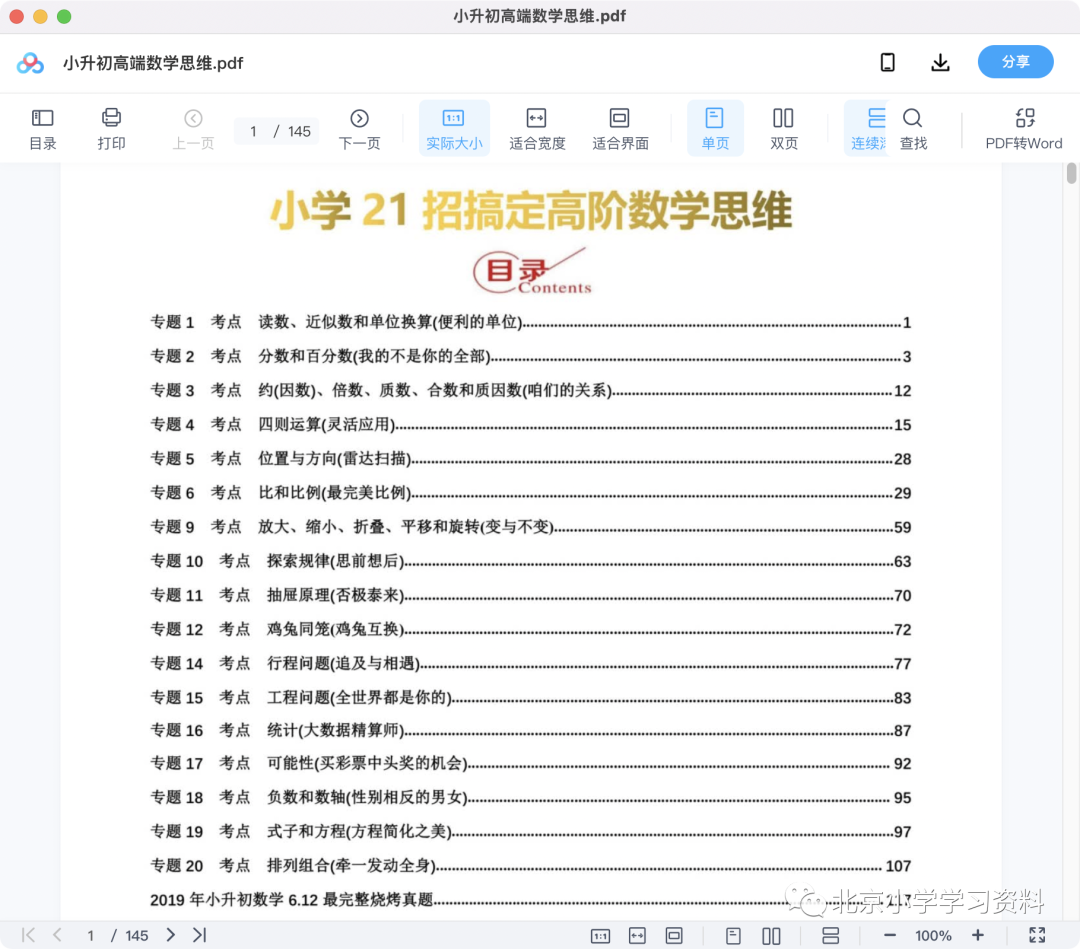The height and width of the screenshot is (949, 1080).
Task: Open 专题 1 读数、近似数和单位换算 entry
Action: (x=530, y=322)
